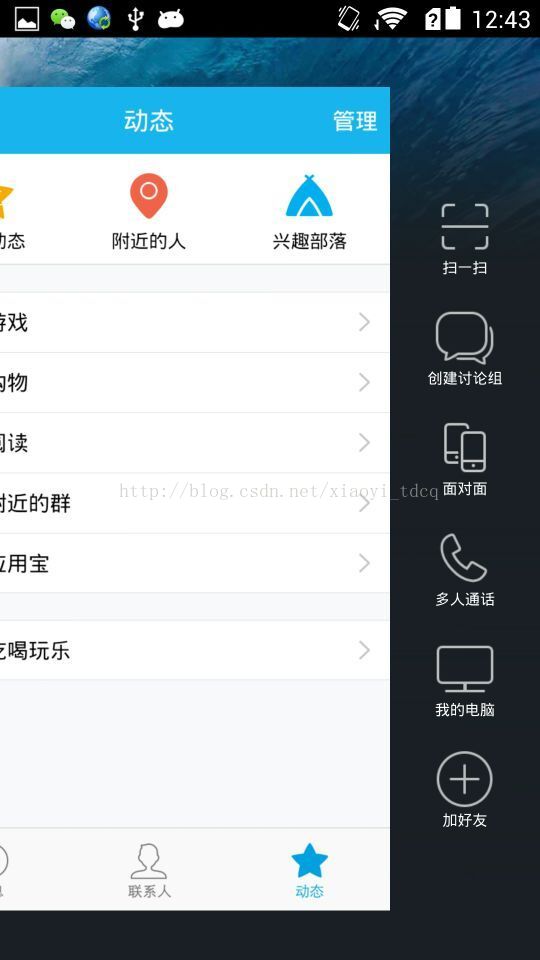Select the 动态 star tab
This screenshot has height=960, width=540.
click(x=309, y=871)
